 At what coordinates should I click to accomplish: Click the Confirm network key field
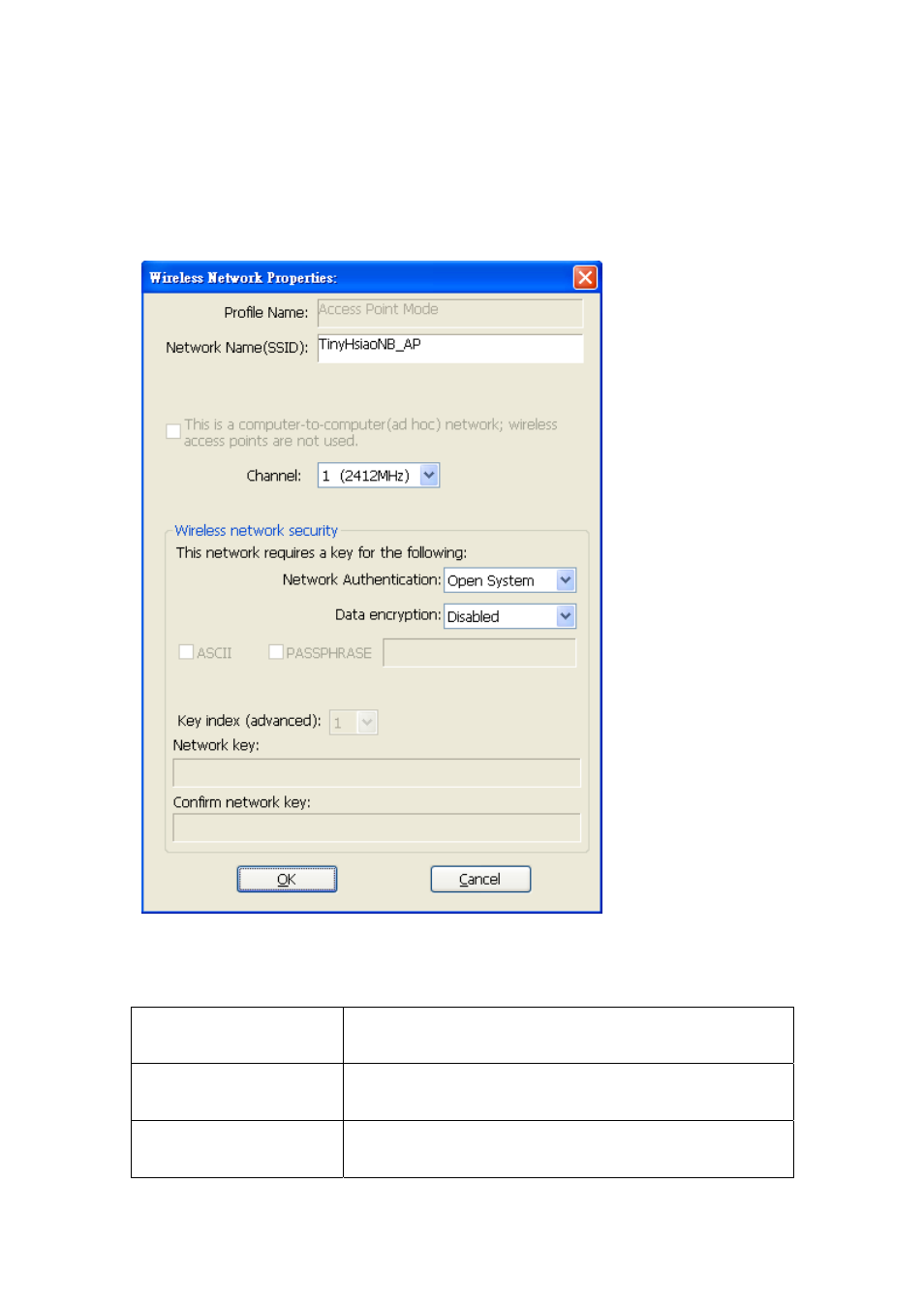pyautogui.click(x=377, y=828)
